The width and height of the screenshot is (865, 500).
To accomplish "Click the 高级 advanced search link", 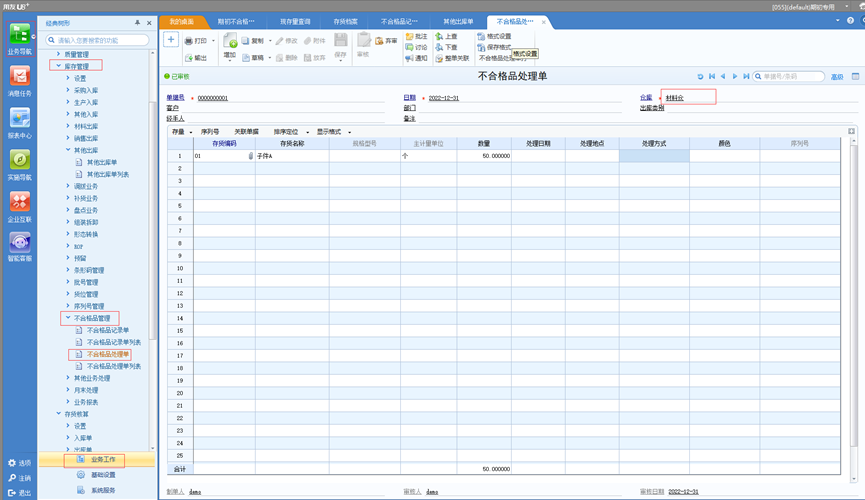I will point(837,77).
